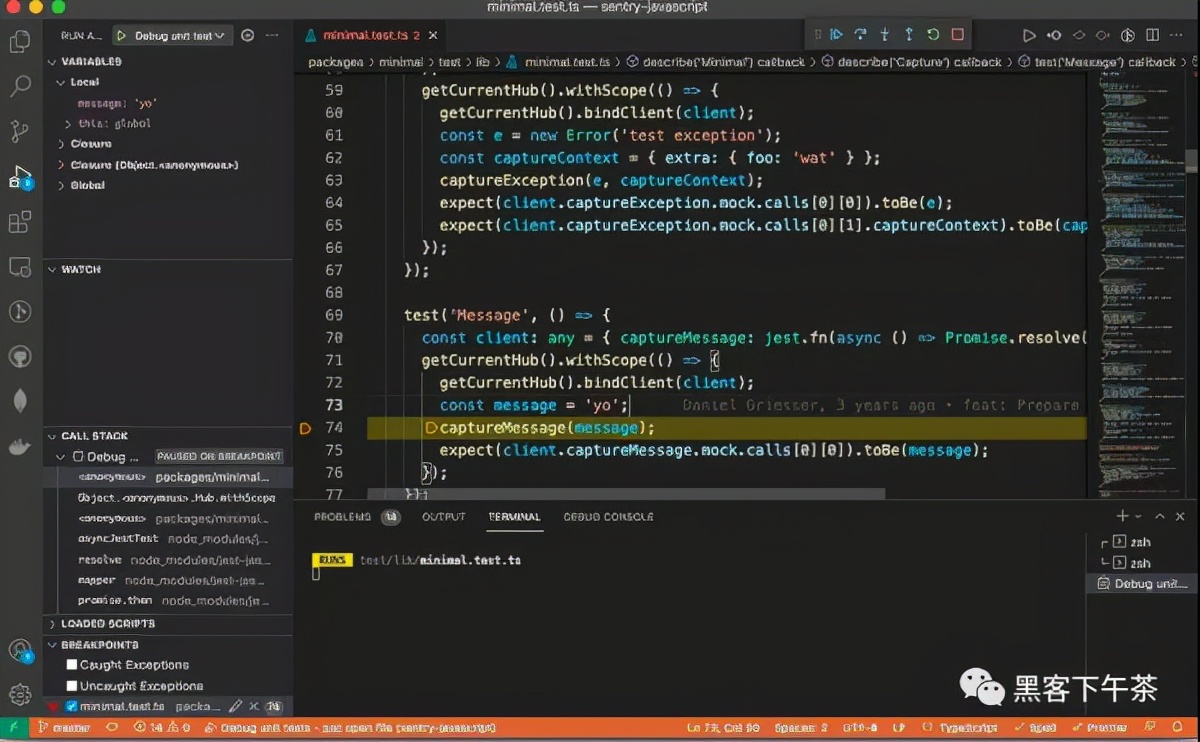Click Prettier in the status bar
Viewport: 1200px width, 742px height.
tap(1098, 728)
